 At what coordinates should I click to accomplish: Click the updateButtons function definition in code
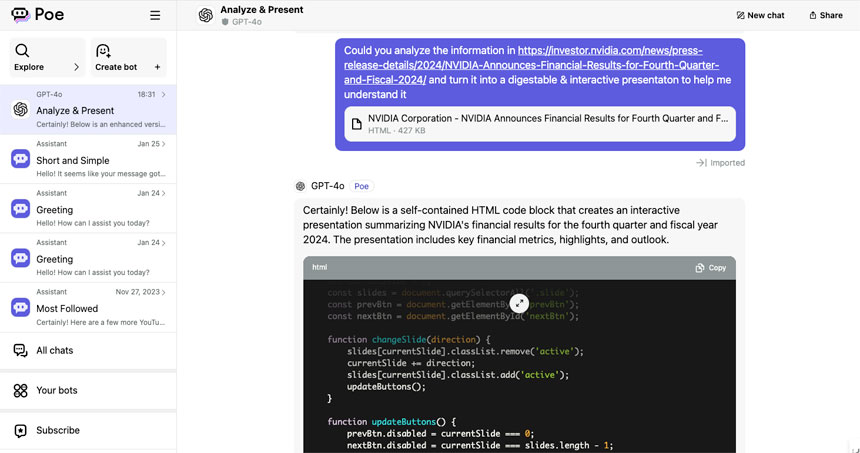tap(404, 422)
